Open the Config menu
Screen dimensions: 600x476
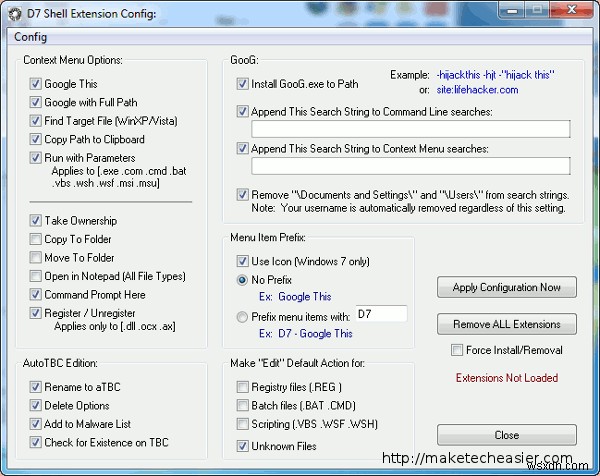tap(29, 37)
